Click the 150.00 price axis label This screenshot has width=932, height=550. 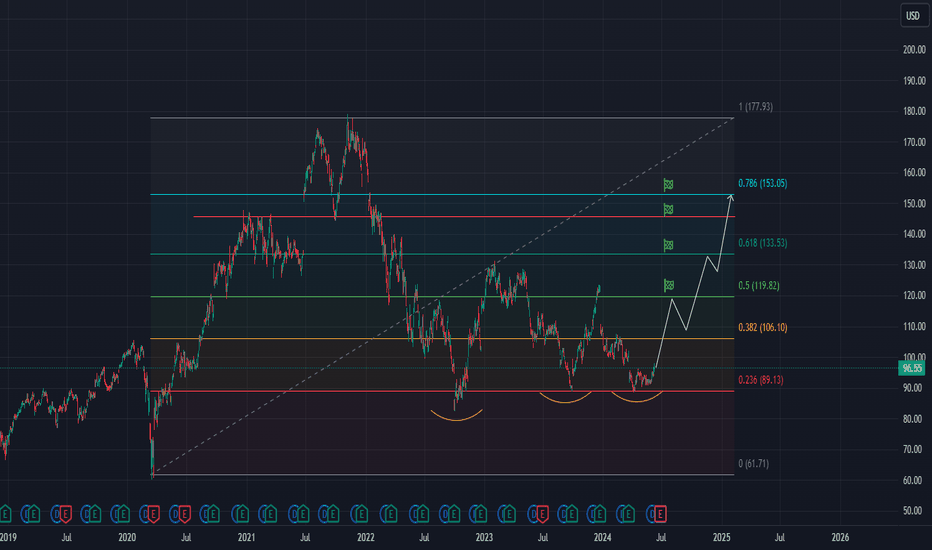tap(914, 203)
